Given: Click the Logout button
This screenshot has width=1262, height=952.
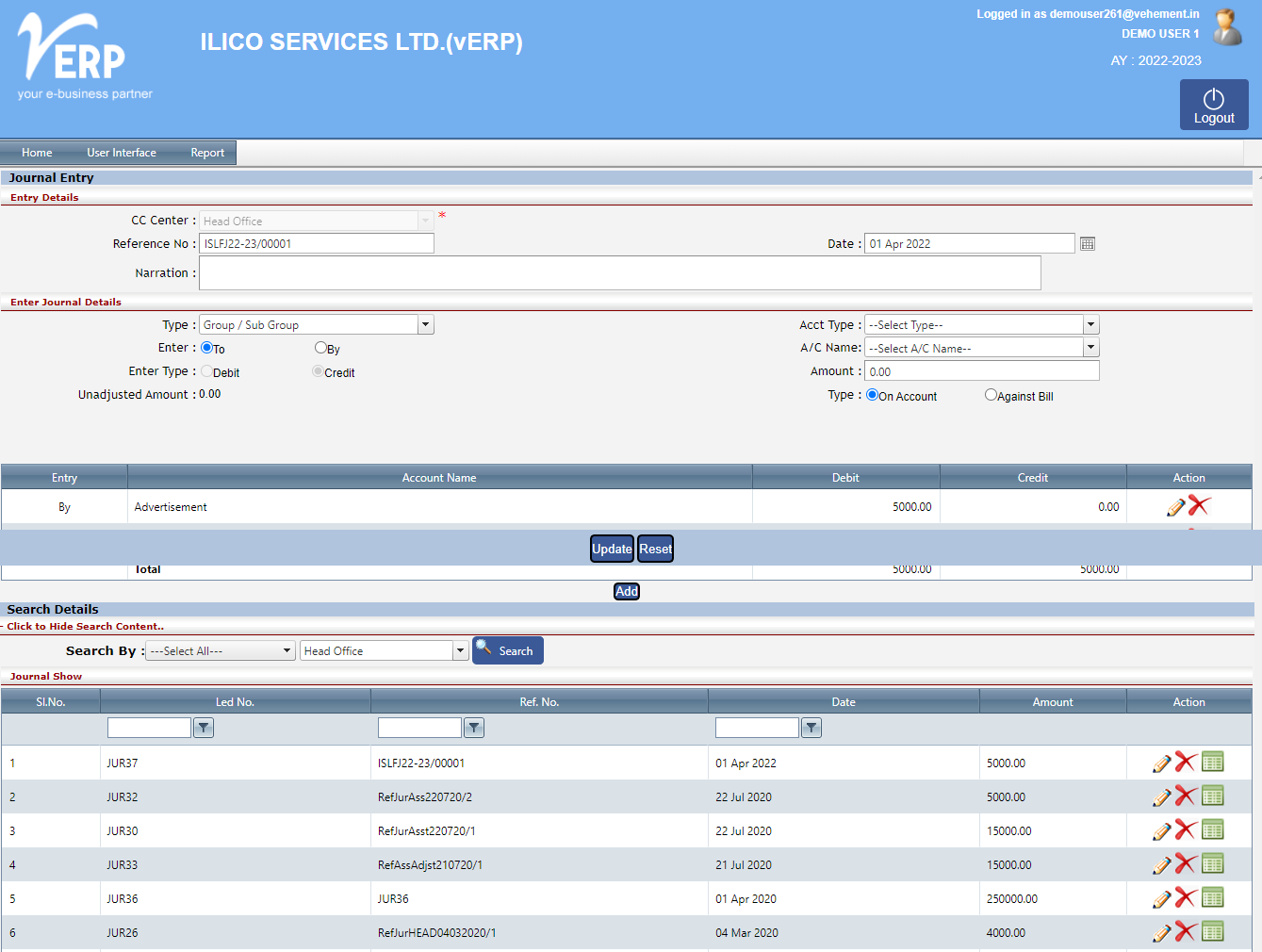Looking at the screenshot, I should pyautogui.click(x=1214, y=105).
